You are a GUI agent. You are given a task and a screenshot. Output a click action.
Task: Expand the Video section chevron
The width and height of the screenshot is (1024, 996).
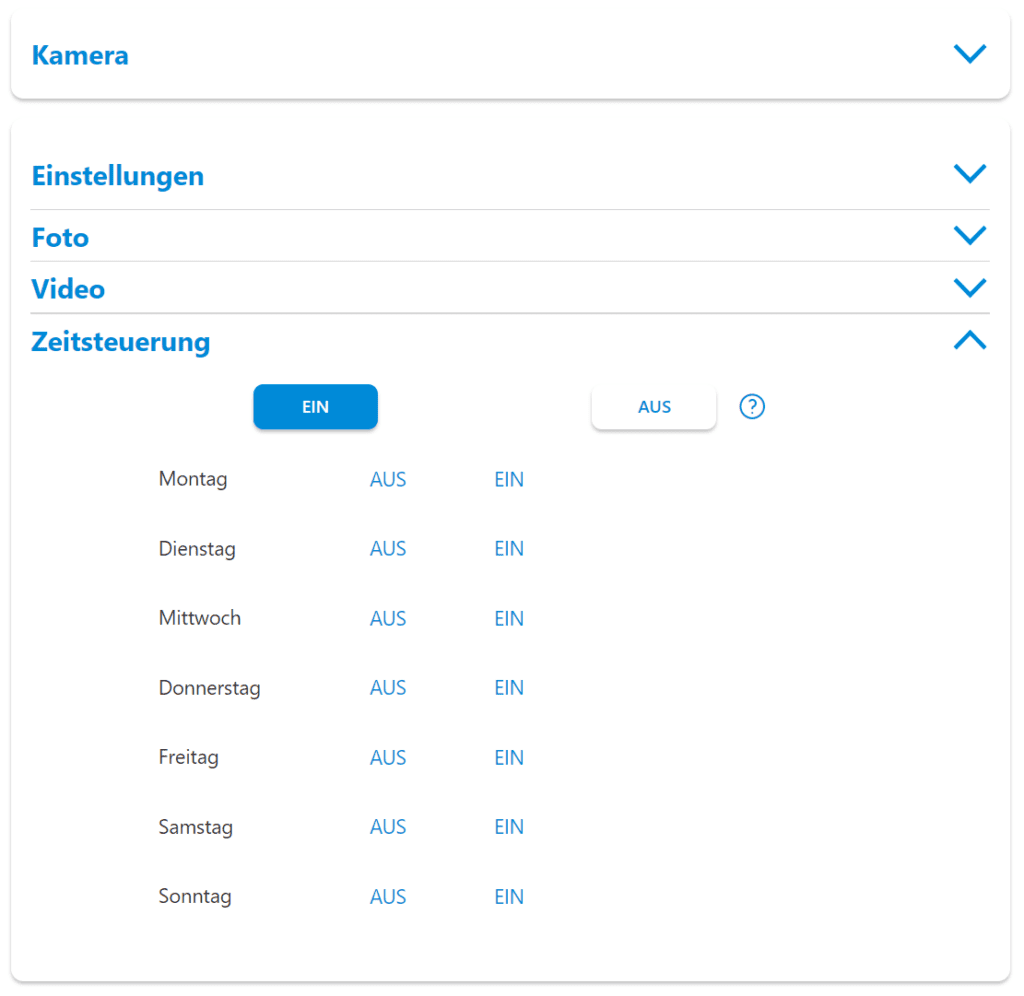pos(970,287)
